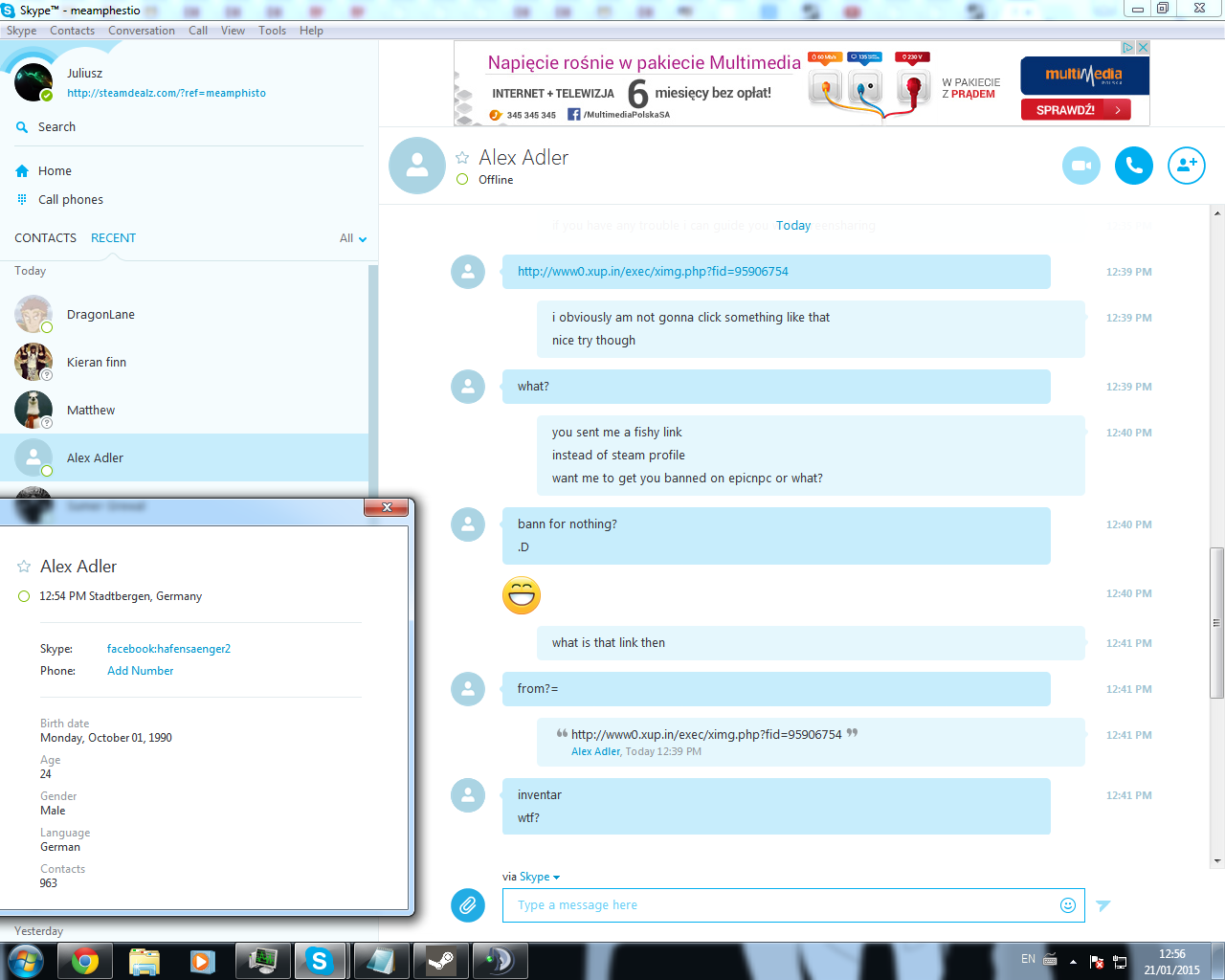Switch to the CONTACTS tab
The height and width of the screenshot is (980, 1225).
click(45, 238)
